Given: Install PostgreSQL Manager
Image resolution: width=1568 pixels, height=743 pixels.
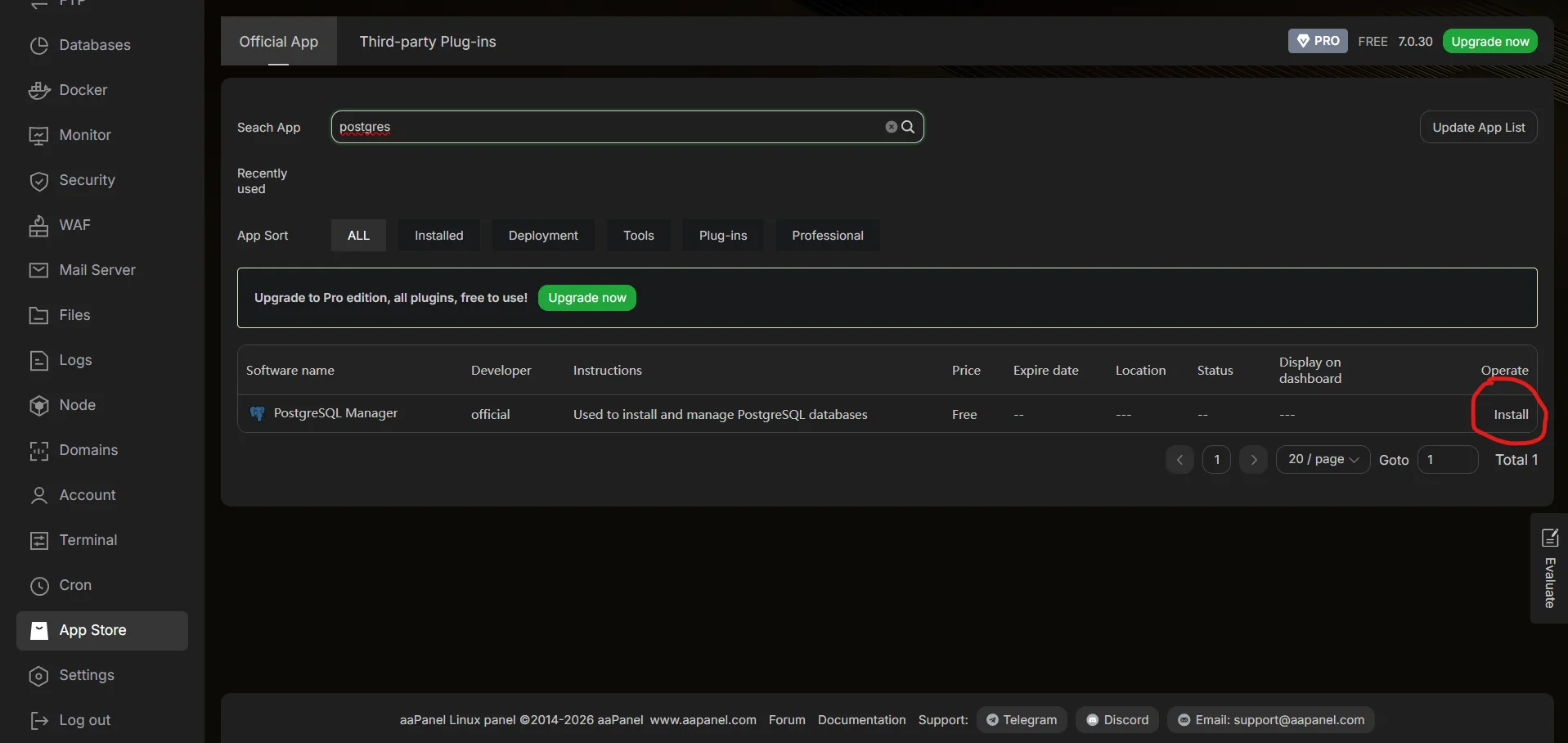Looking at the screenshot, I should [x=1510, y=415].
